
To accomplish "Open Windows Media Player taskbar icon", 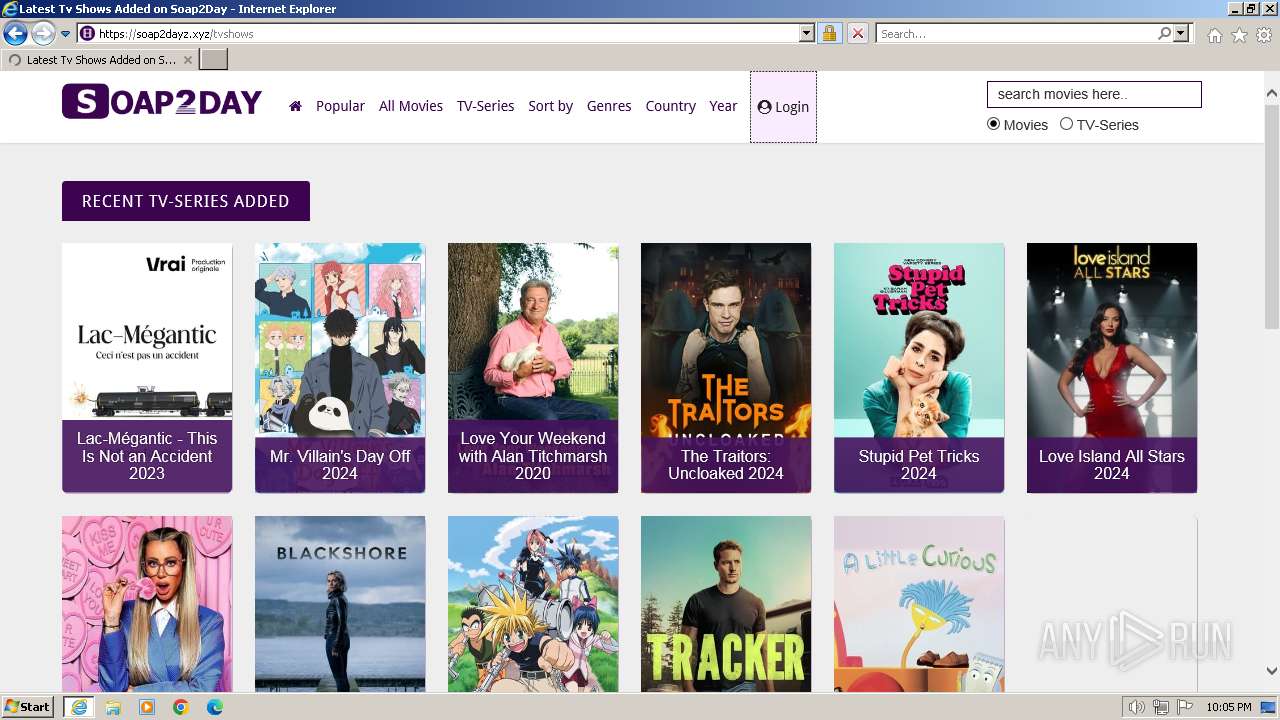I will (x=147, y=707).
